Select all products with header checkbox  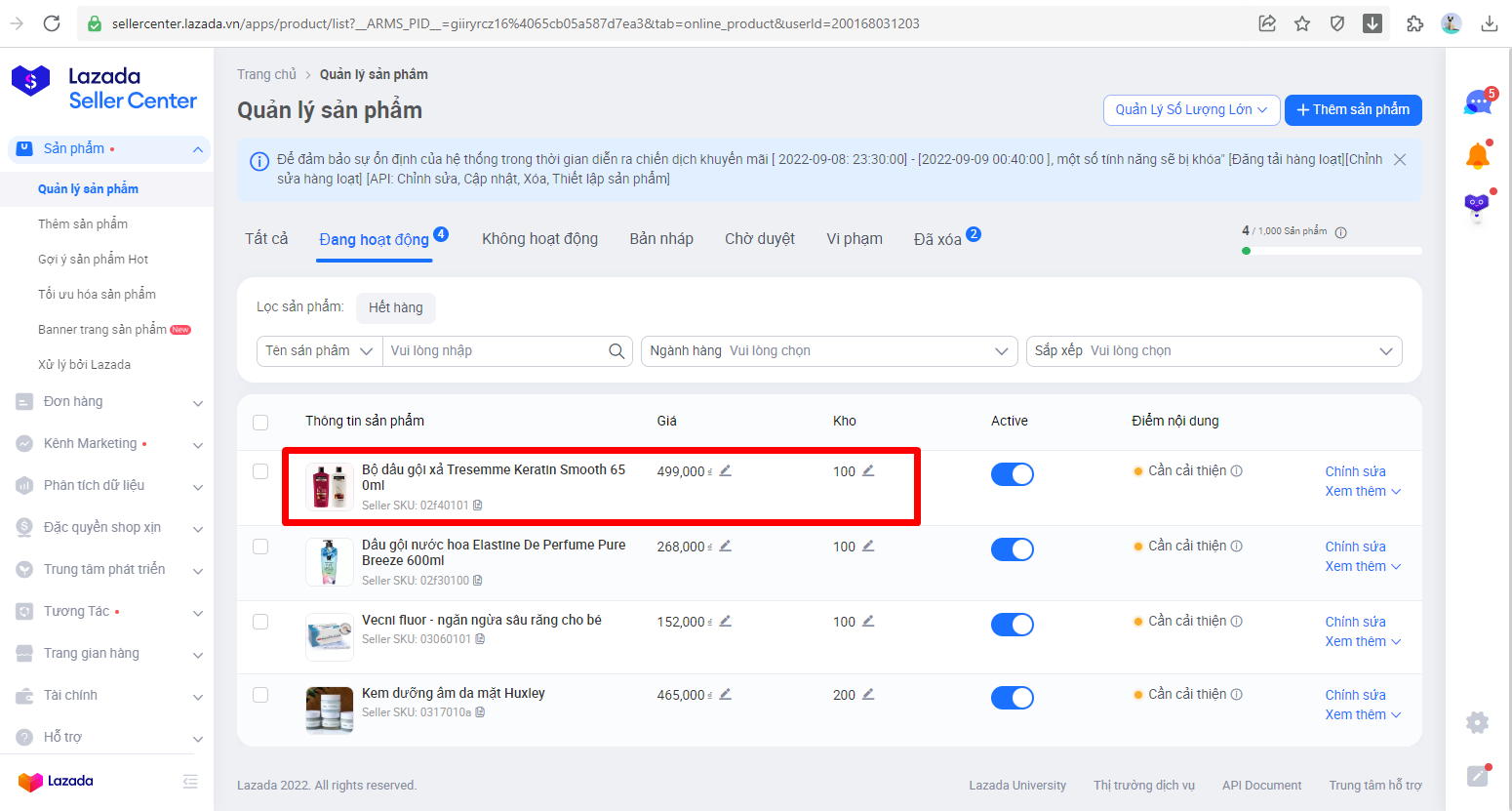coord(260,423)
